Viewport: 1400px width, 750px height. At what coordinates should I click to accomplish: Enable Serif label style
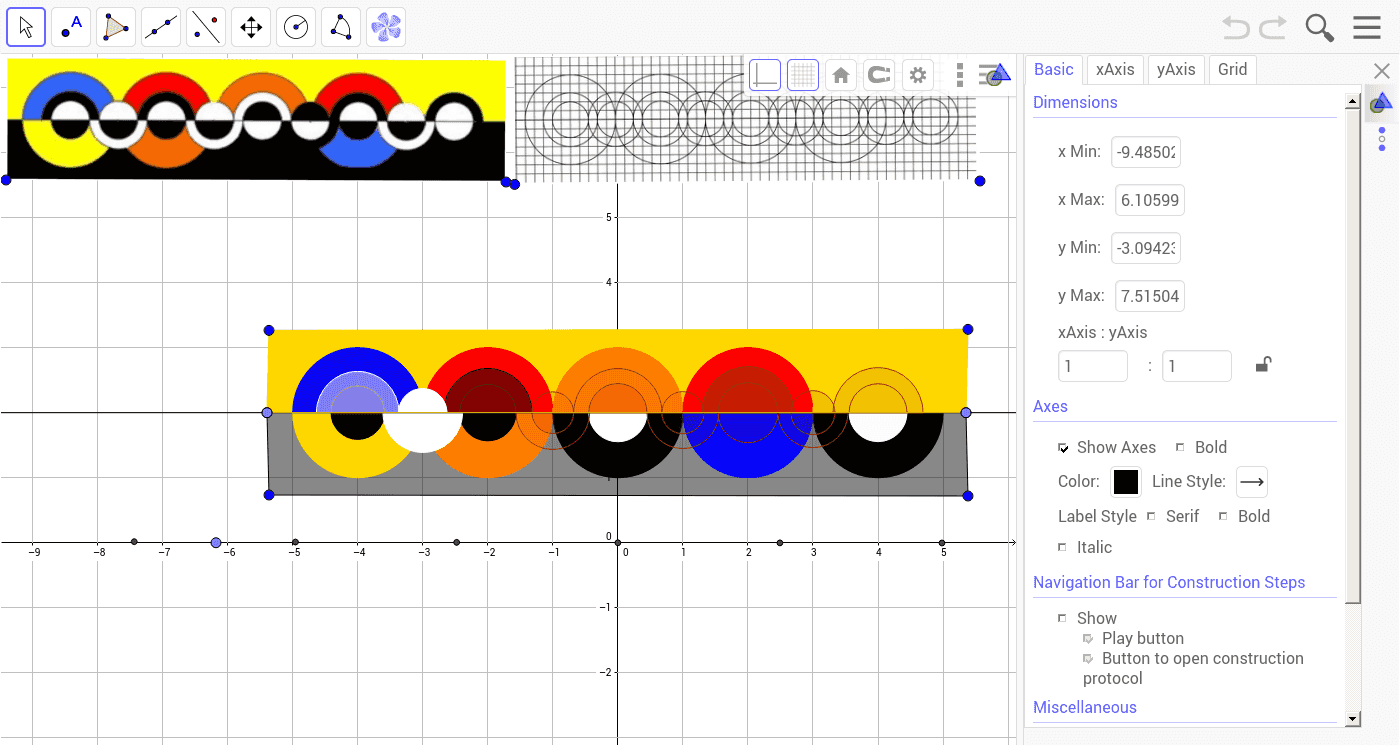[1151, 516]
